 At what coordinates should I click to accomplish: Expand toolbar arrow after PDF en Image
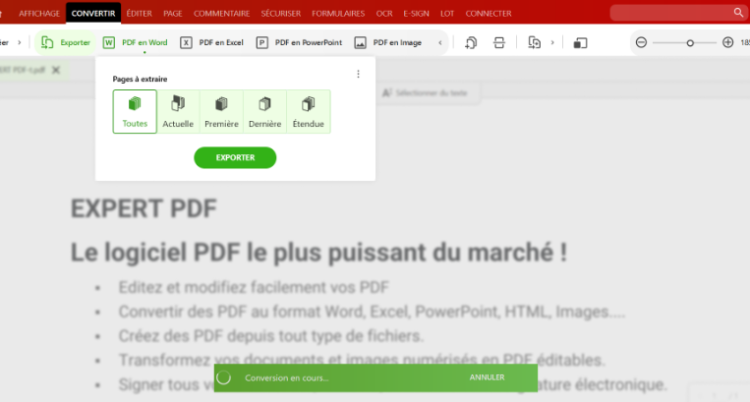pos(441,43)
